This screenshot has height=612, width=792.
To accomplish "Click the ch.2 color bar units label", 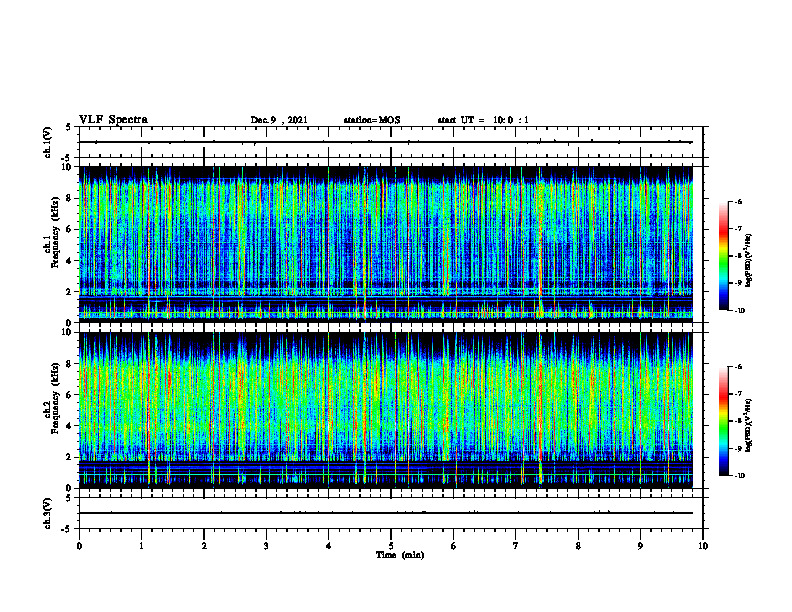I will tap(749, 425).
